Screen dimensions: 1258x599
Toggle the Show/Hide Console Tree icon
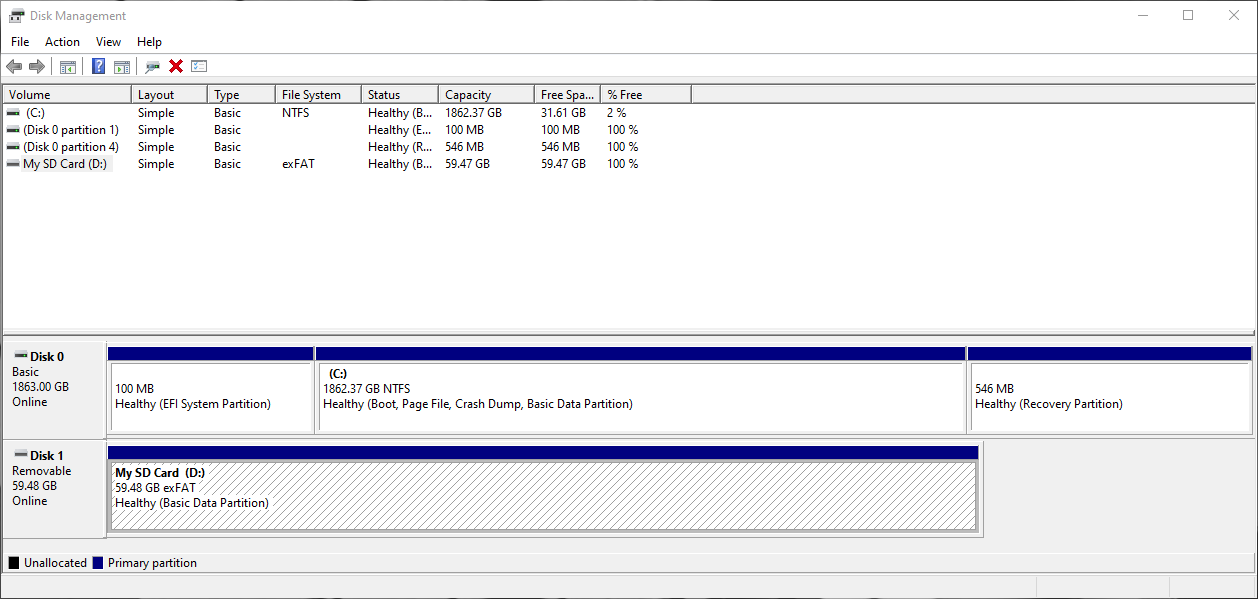click(x=68, y=67)
